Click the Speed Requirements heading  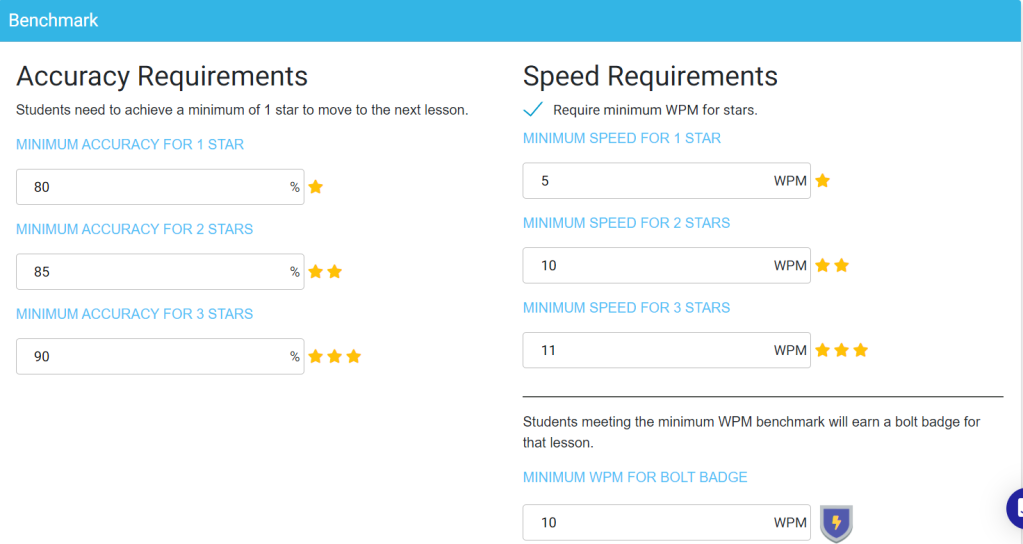click(x=650, y=76)
